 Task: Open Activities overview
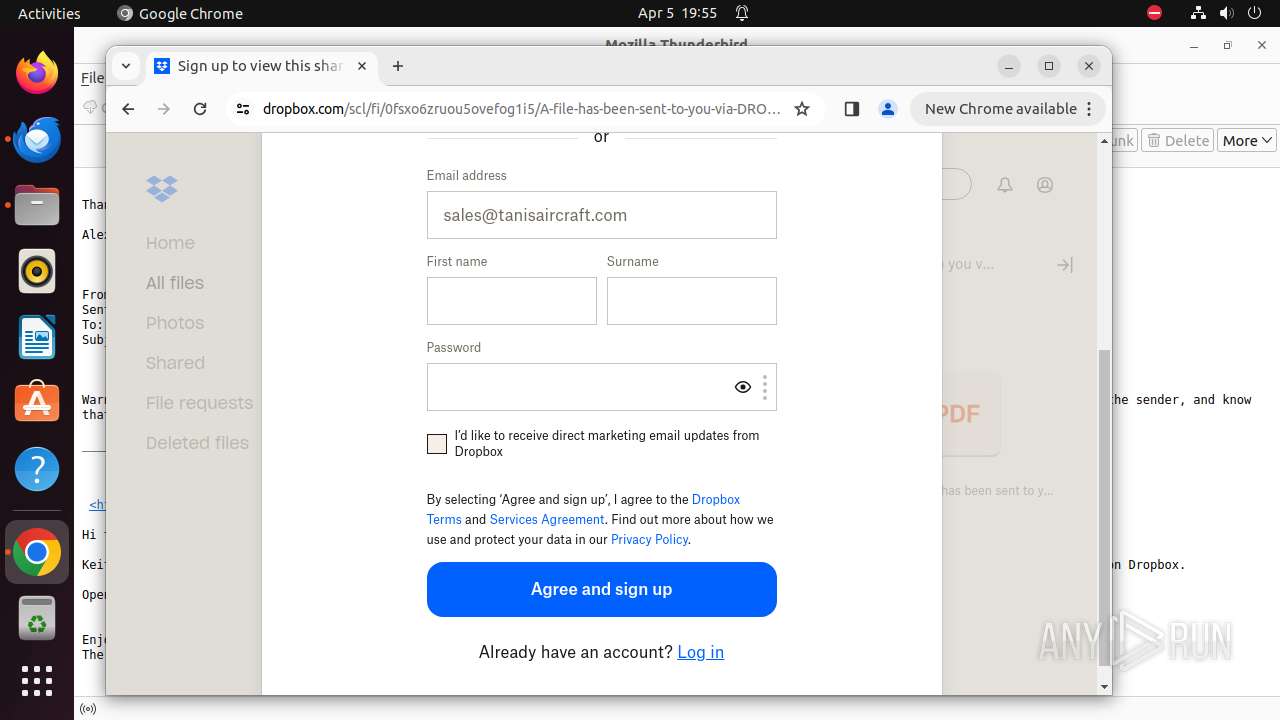49,13
